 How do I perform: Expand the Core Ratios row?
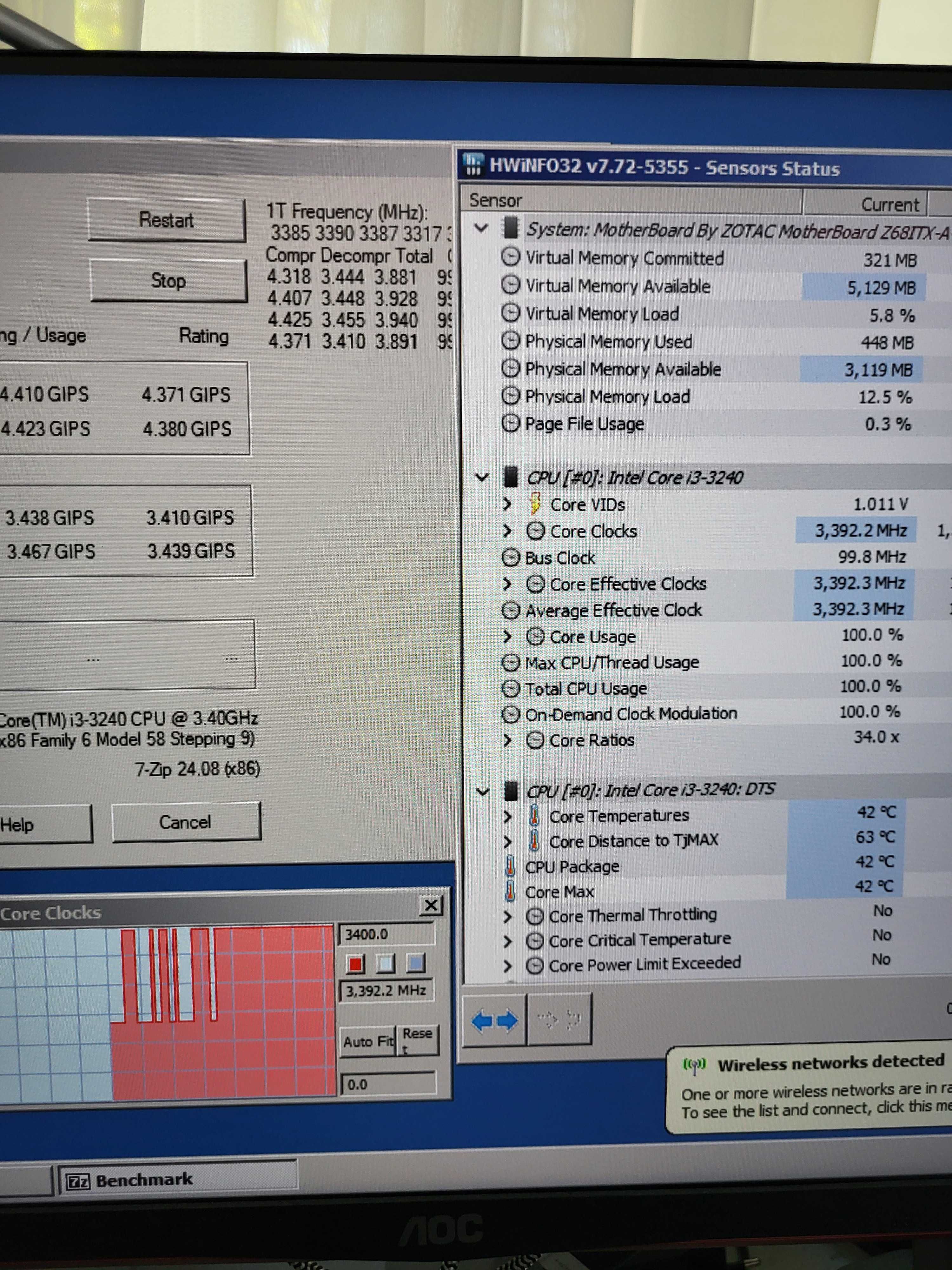(507, 740)
